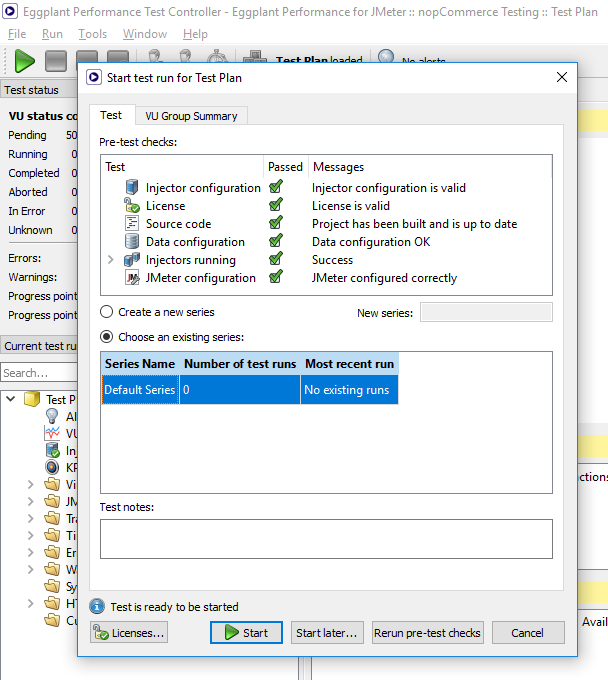Select the Create a new series radio button
608x680 pixels.
click(107, 312)
